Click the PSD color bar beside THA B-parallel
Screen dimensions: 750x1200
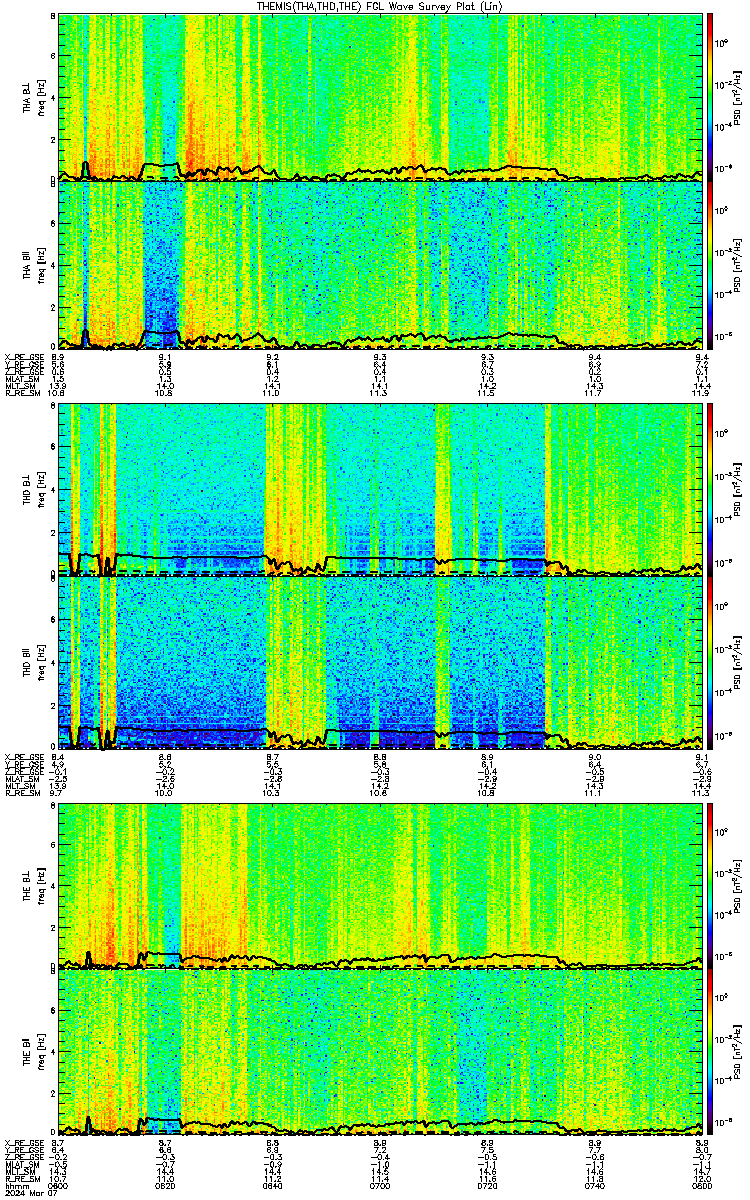point(711,264)
